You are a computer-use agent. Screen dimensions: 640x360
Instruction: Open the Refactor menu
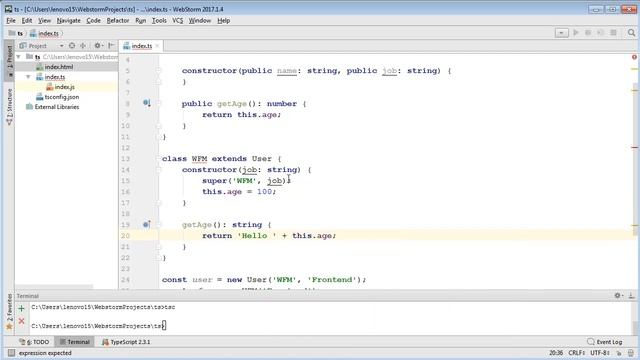[118, 20]
